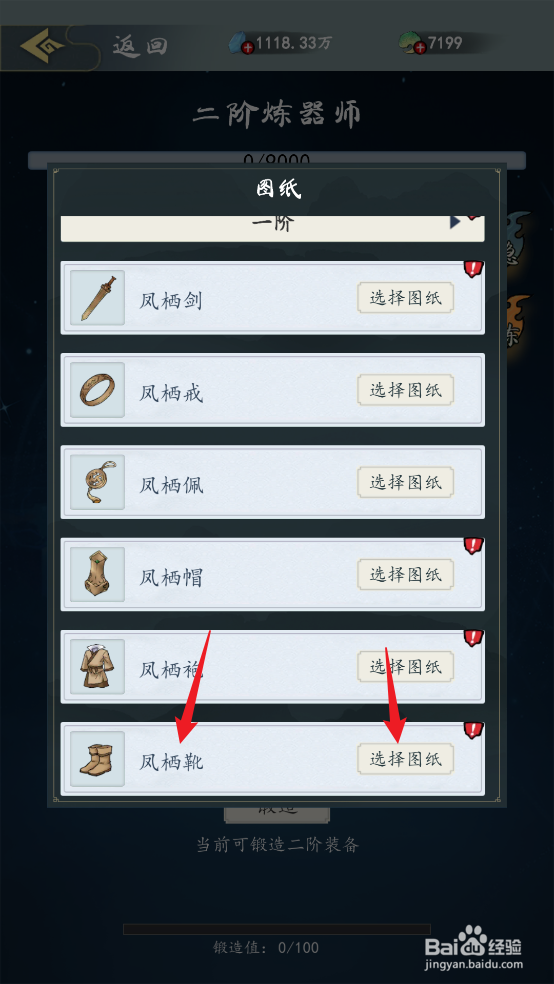The height and width of the screenshot is (984, 554).
Task: Tap the 返回 back label
Action: point(140,46)
